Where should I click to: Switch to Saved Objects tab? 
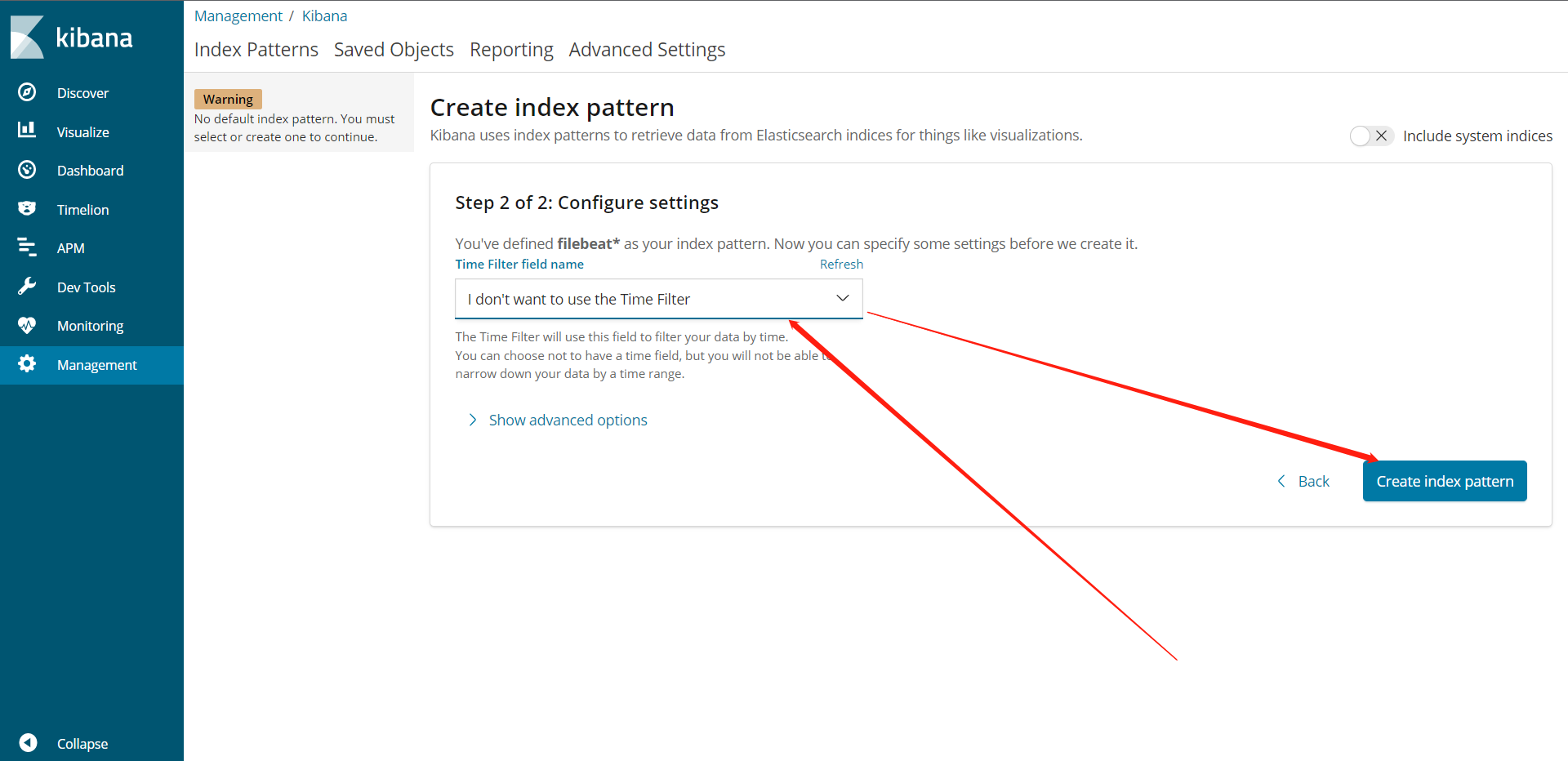point(394,50)
